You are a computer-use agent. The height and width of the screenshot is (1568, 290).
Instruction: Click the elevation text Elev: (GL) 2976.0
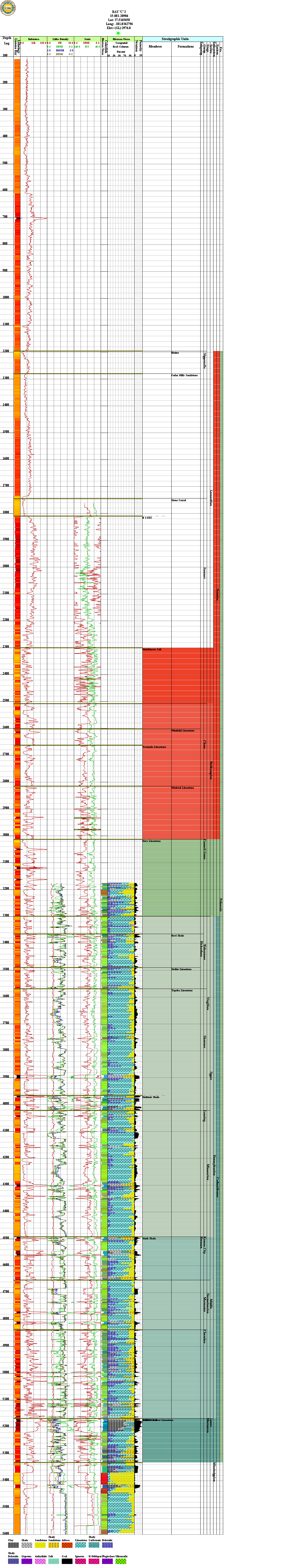pos(119,28)
